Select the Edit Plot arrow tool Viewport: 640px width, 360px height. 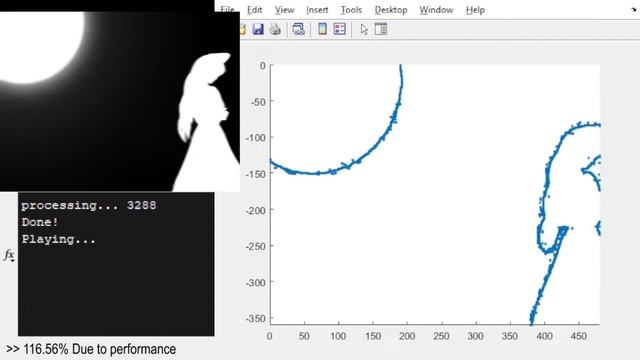pos(364,29)
